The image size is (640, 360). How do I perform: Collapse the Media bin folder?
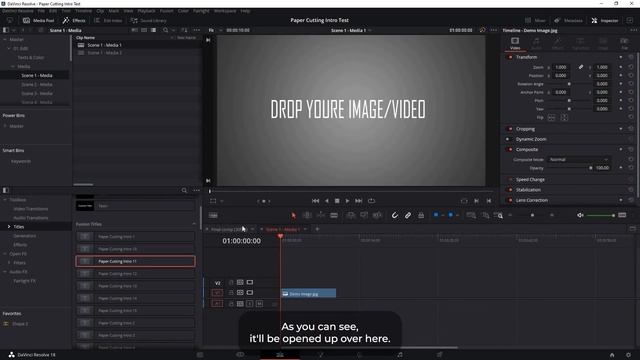(13, 67)
